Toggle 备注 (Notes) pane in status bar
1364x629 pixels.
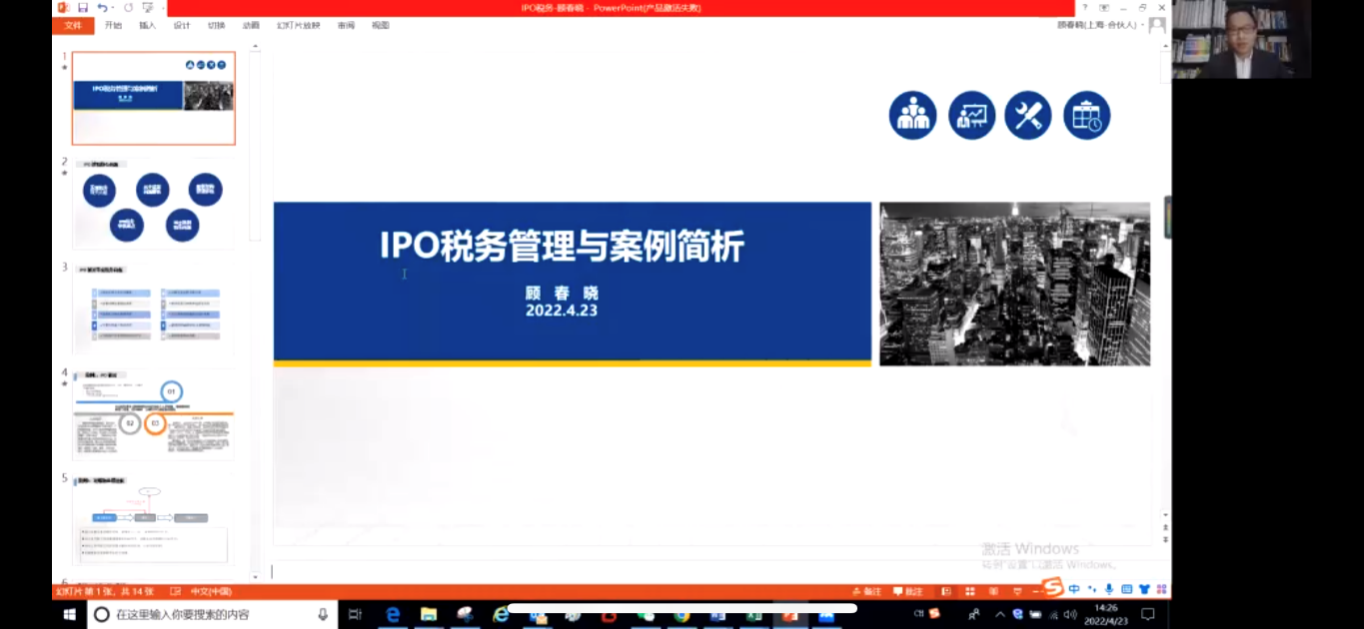pos(866,590)
